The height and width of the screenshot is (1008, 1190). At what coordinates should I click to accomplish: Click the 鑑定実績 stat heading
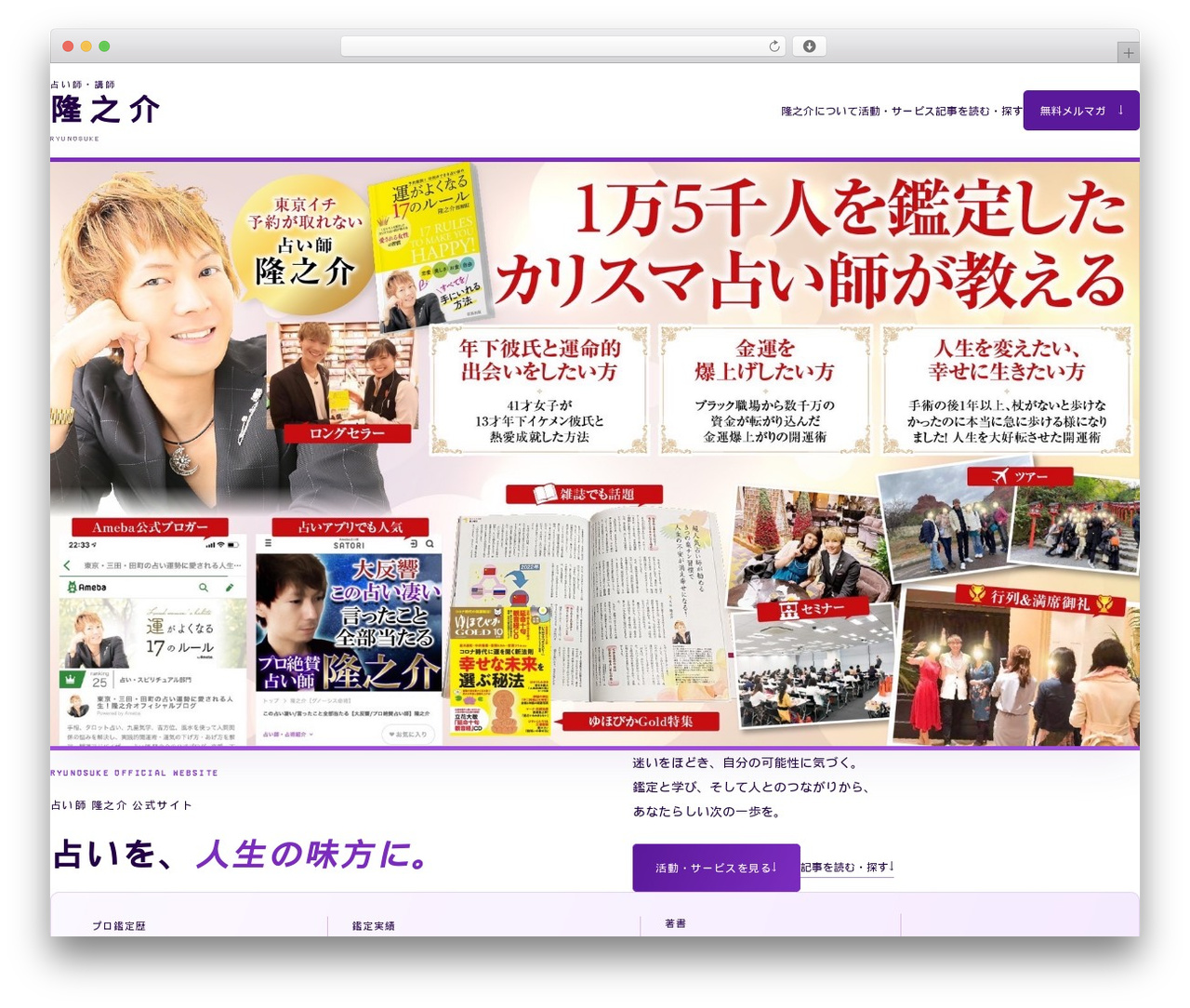pyautogui.click(x=374, y=926)
